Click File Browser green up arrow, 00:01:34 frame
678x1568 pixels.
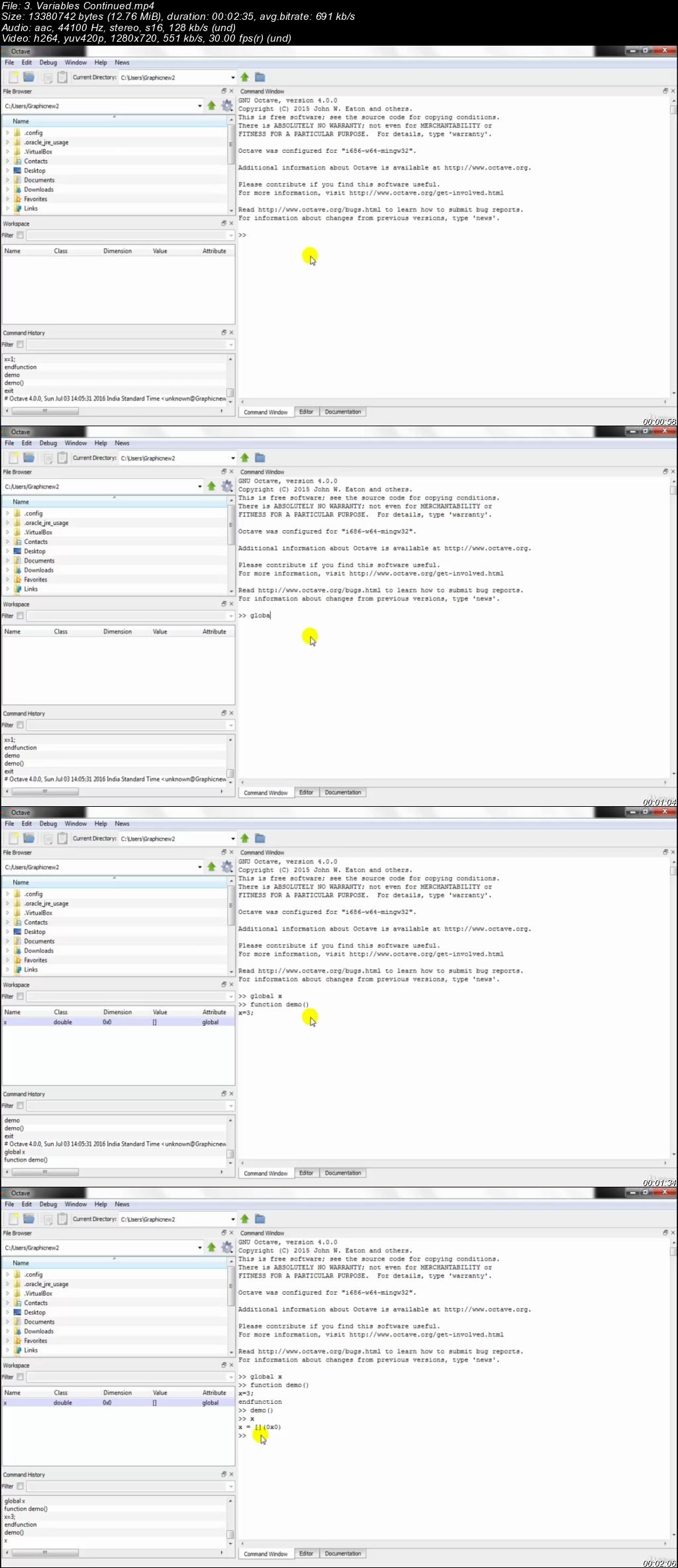click(x=212, y=866)
